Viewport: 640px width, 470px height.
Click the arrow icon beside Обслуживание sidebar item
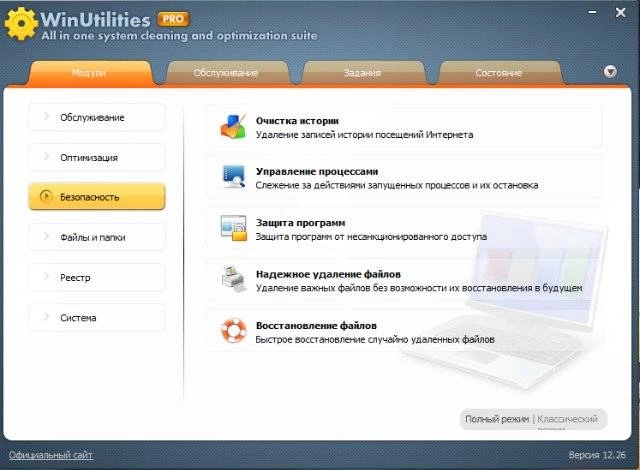[x=46, y=117]
